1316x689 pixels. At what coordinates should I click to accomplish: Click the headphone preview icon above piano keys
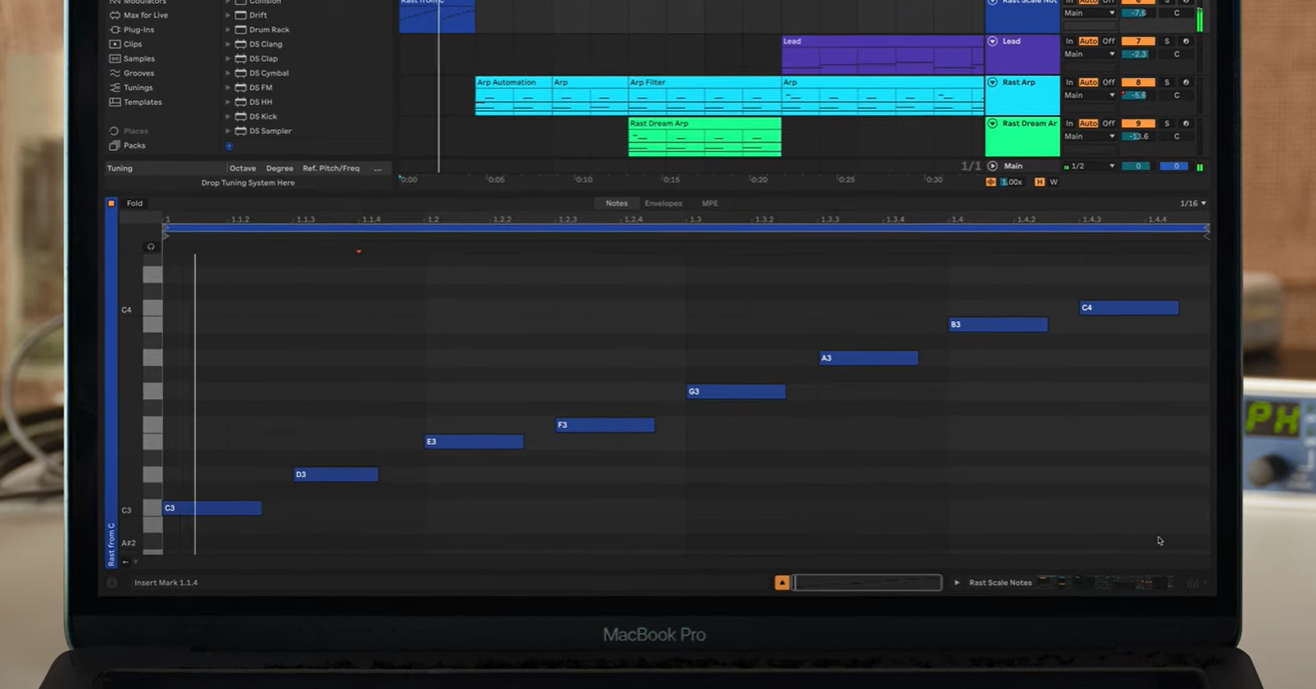click(x=151, y=247)
